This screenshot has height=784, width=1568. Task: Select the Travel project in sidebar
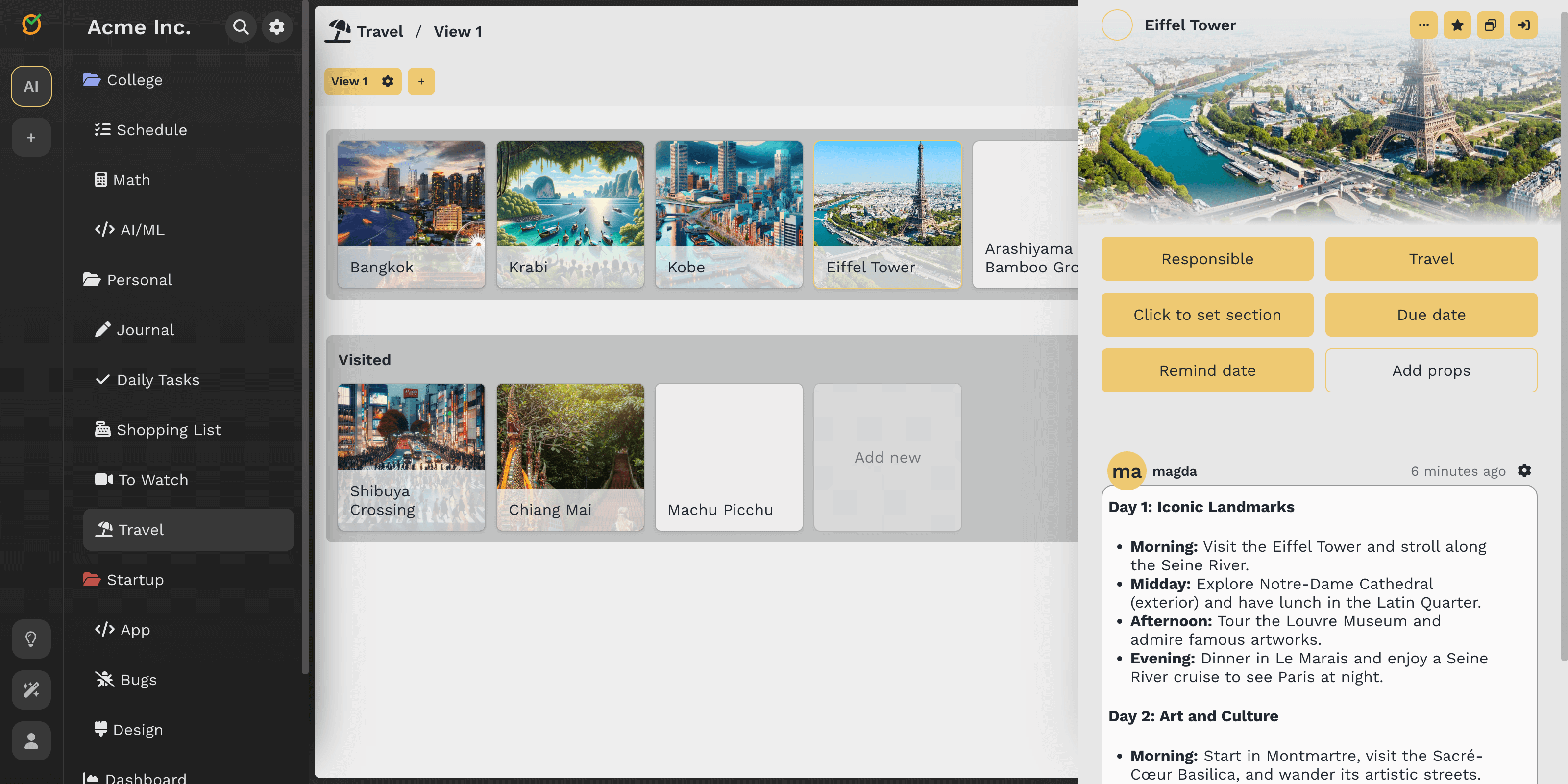coord(189,530)
